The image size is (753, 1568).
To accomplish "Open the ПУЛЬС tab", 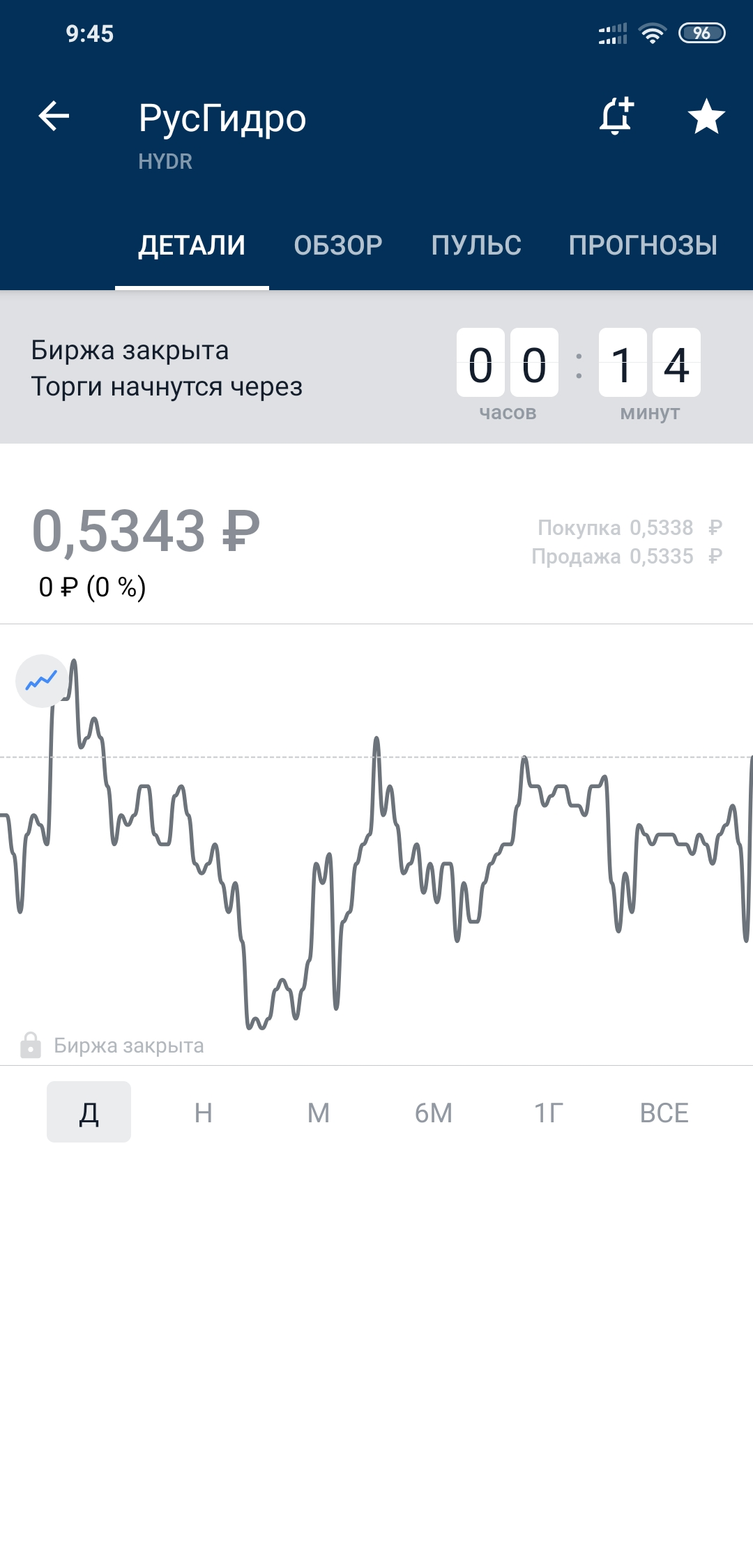I will click(x=476, y=246).
